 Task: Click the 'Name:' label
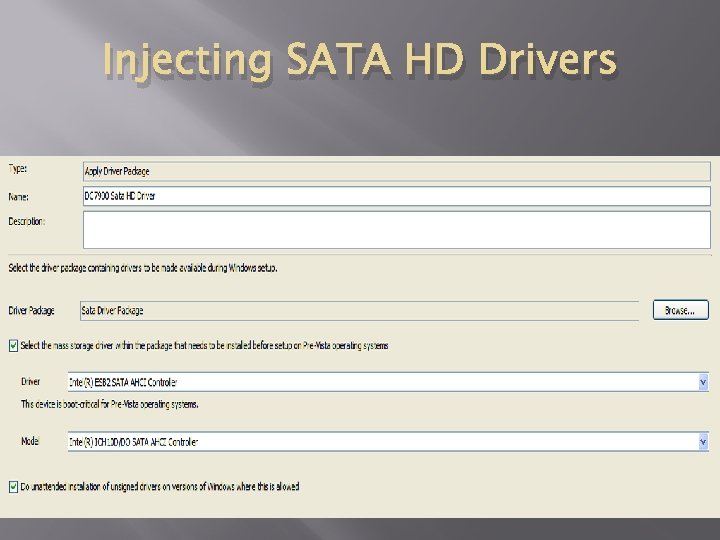coord(18,197)
